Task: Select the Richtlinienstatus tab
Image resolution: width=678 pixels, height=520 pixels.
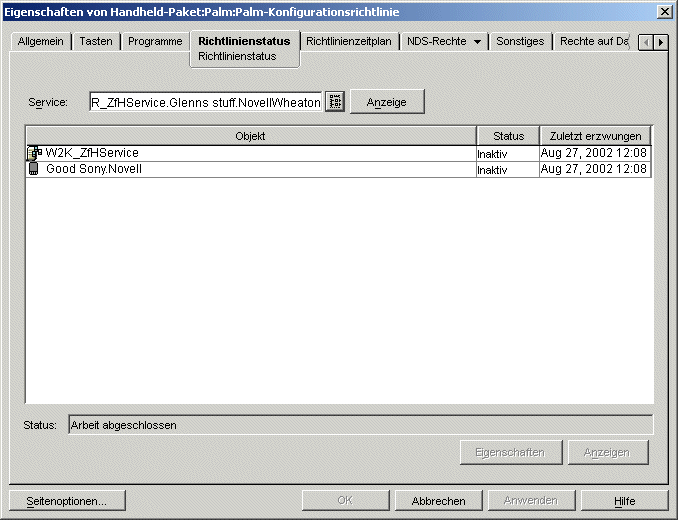Action: pyautogui.click(x=244, y=41)
